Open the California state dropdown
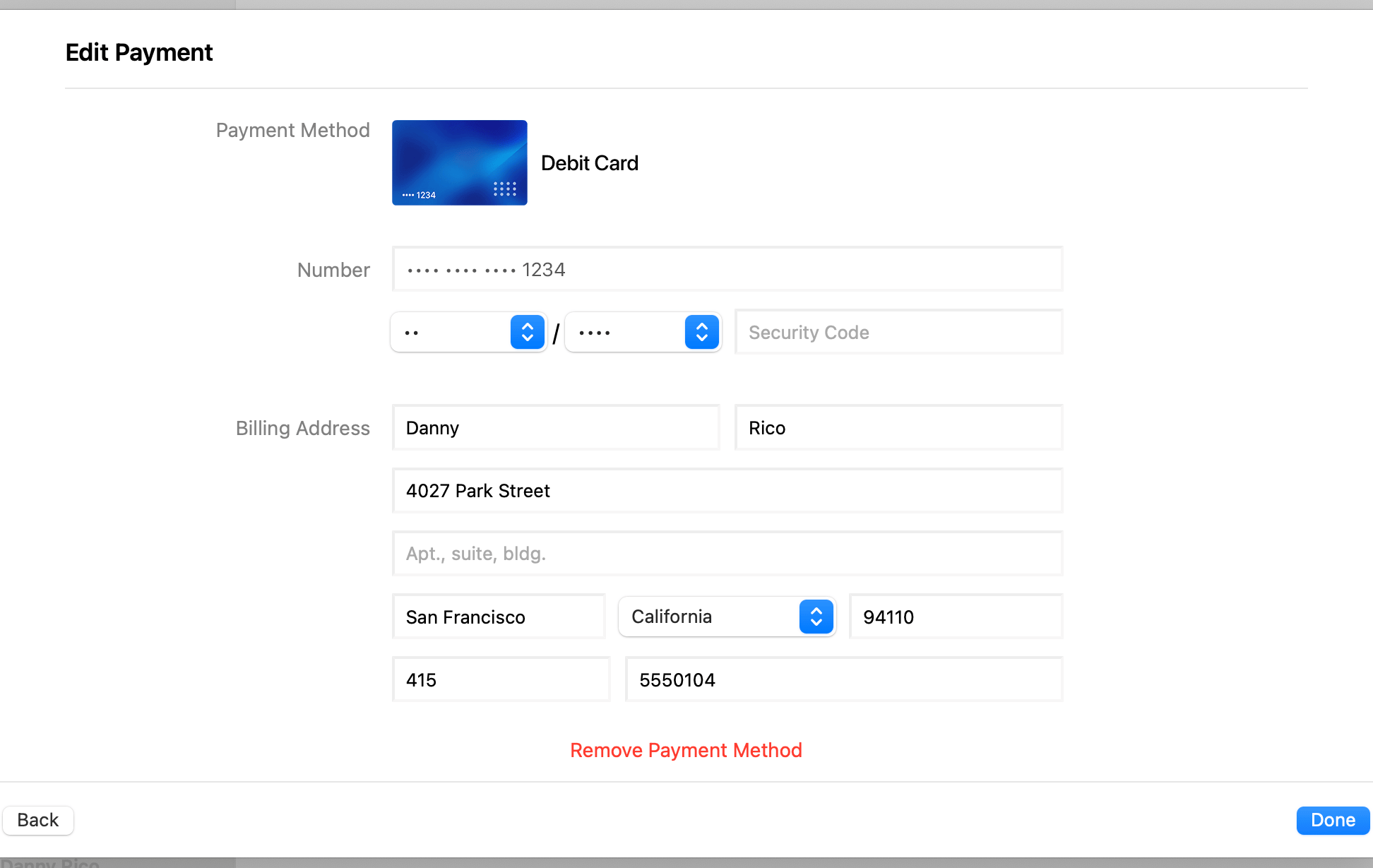 [727, 617]
